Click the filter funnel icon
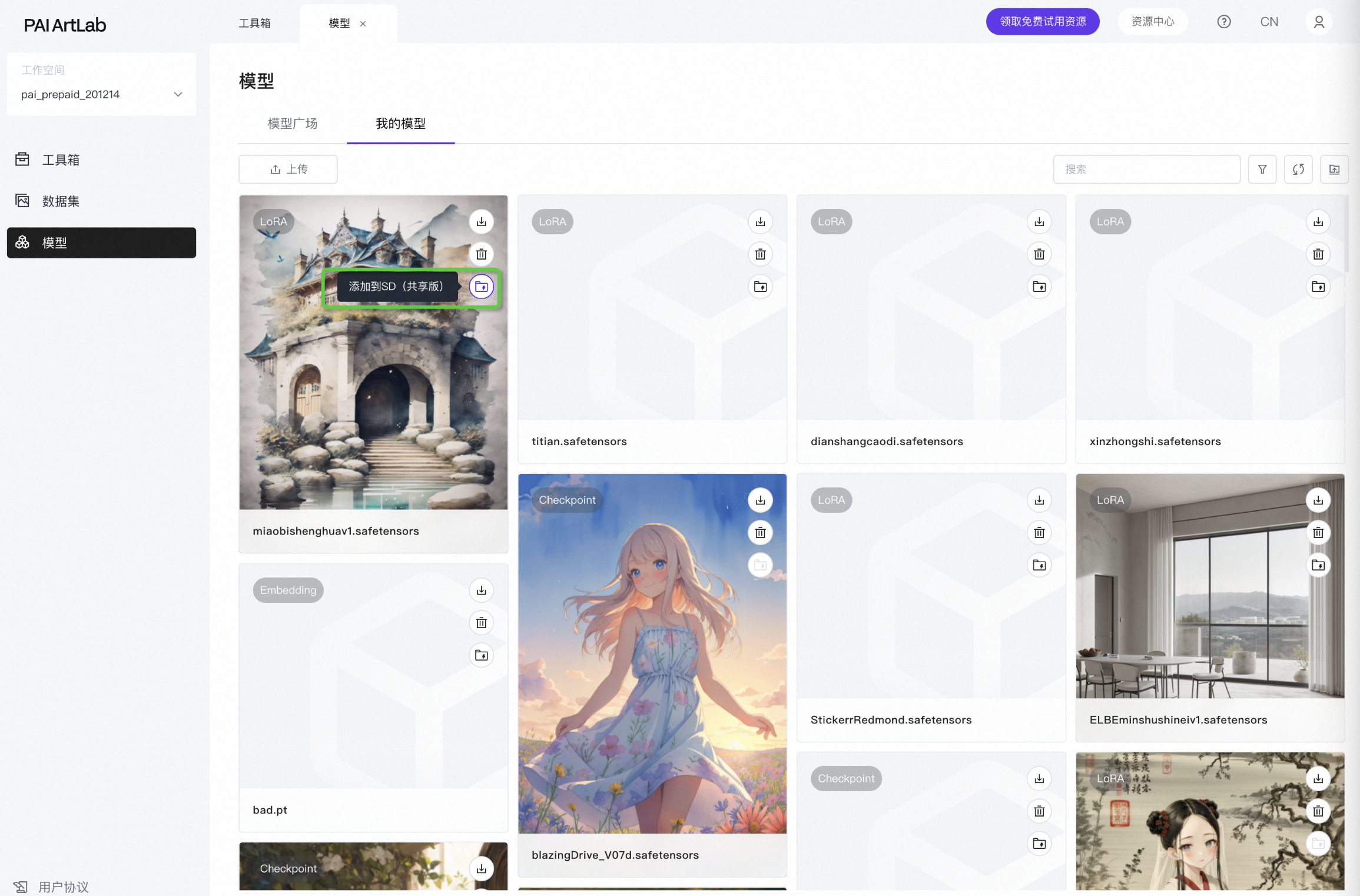The width and height of the screenshot is (1360, 896). click(x=1262, y=170)
